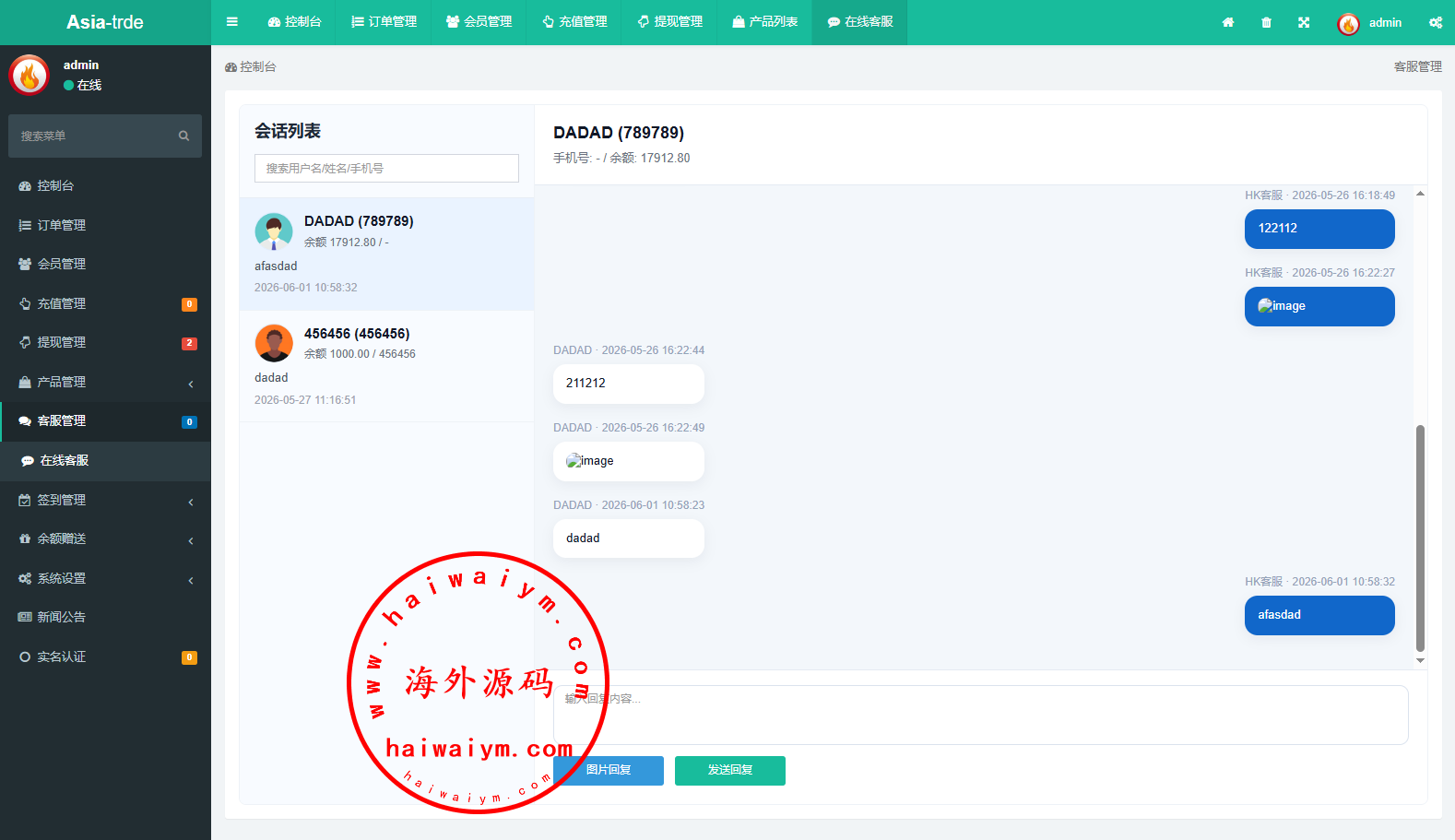Image resolution: width=1455 pixels, height=840 pixels.
Task: Expand the 签到管理 submenu chevron
Action: [x=191, y=502]
